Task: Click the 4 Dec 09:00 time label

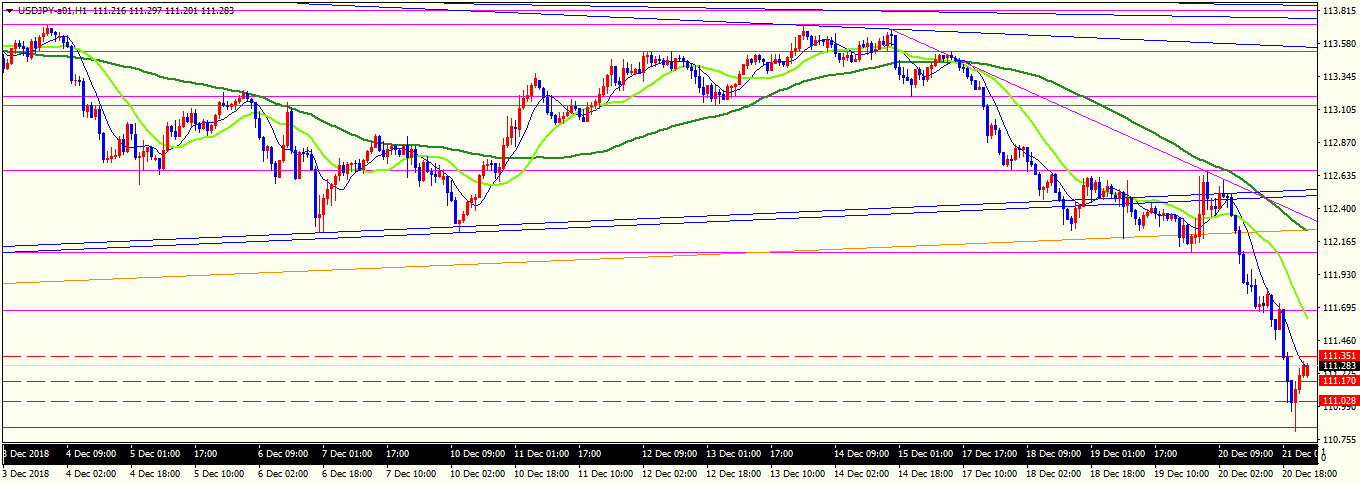Action: tap(93, 453)
